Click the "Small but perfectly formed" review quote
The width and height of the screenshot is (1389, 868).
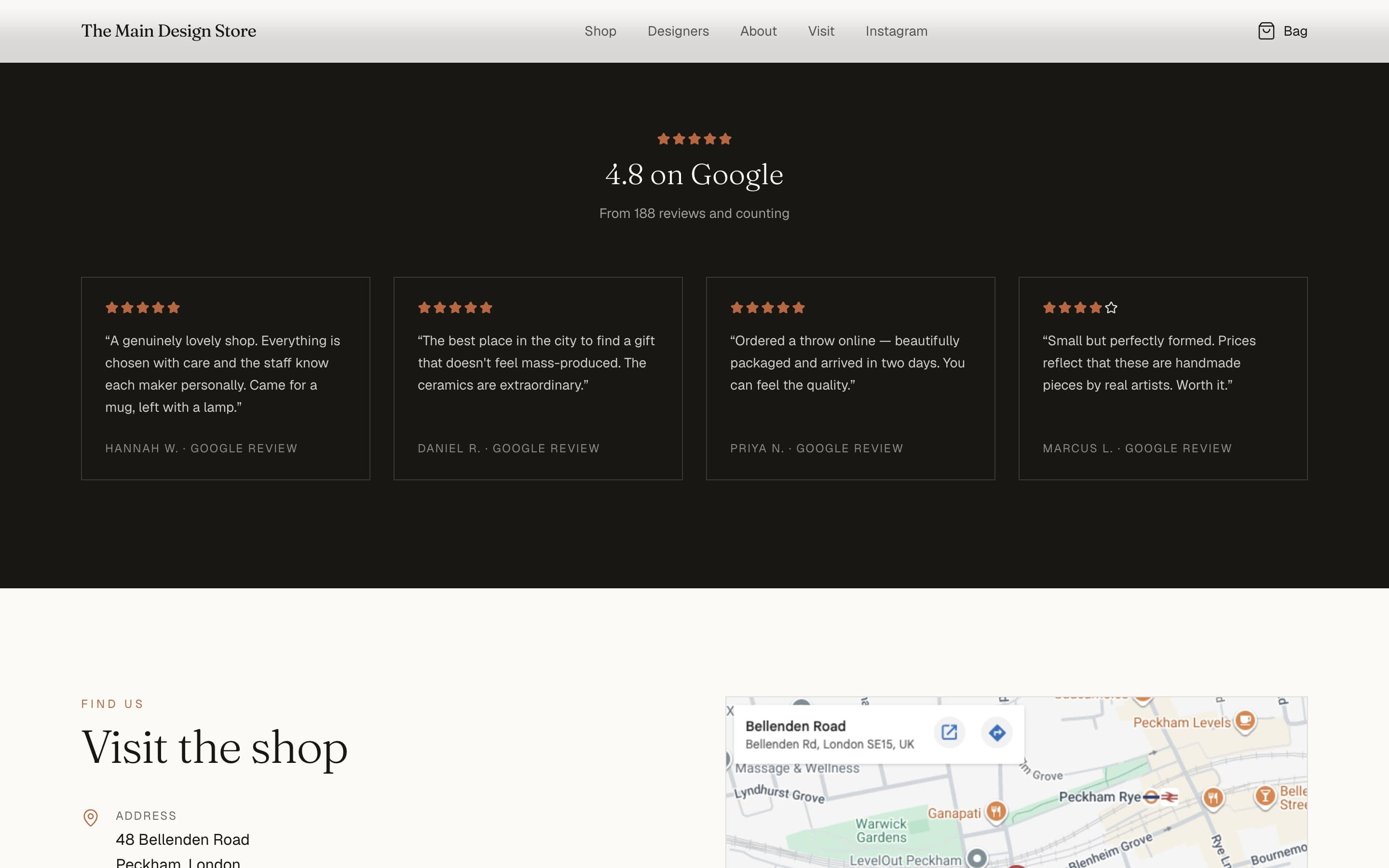point(1149,363)
